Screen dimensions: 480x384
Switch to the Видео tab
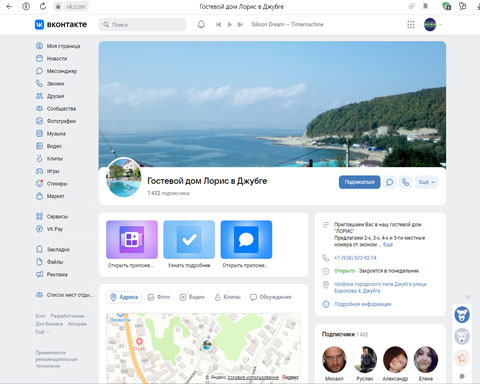point(192,297)
